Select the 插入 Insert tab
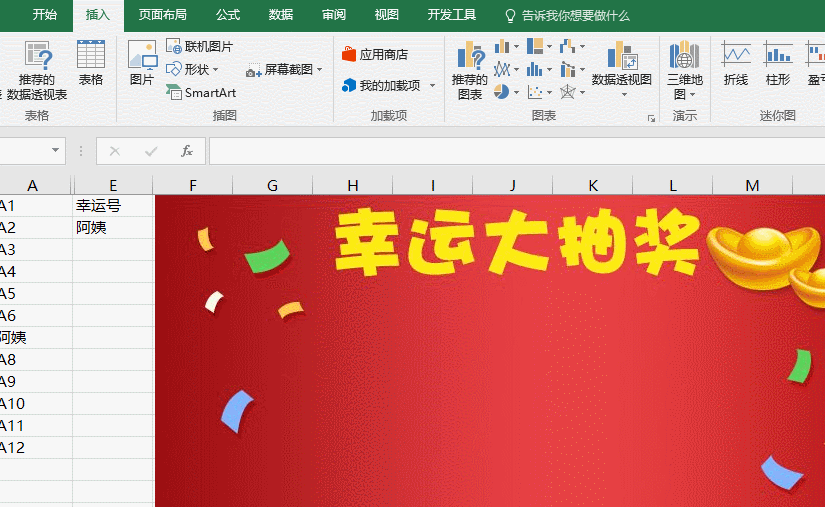This screenshot has width=825, height=507. pos(98,15)
